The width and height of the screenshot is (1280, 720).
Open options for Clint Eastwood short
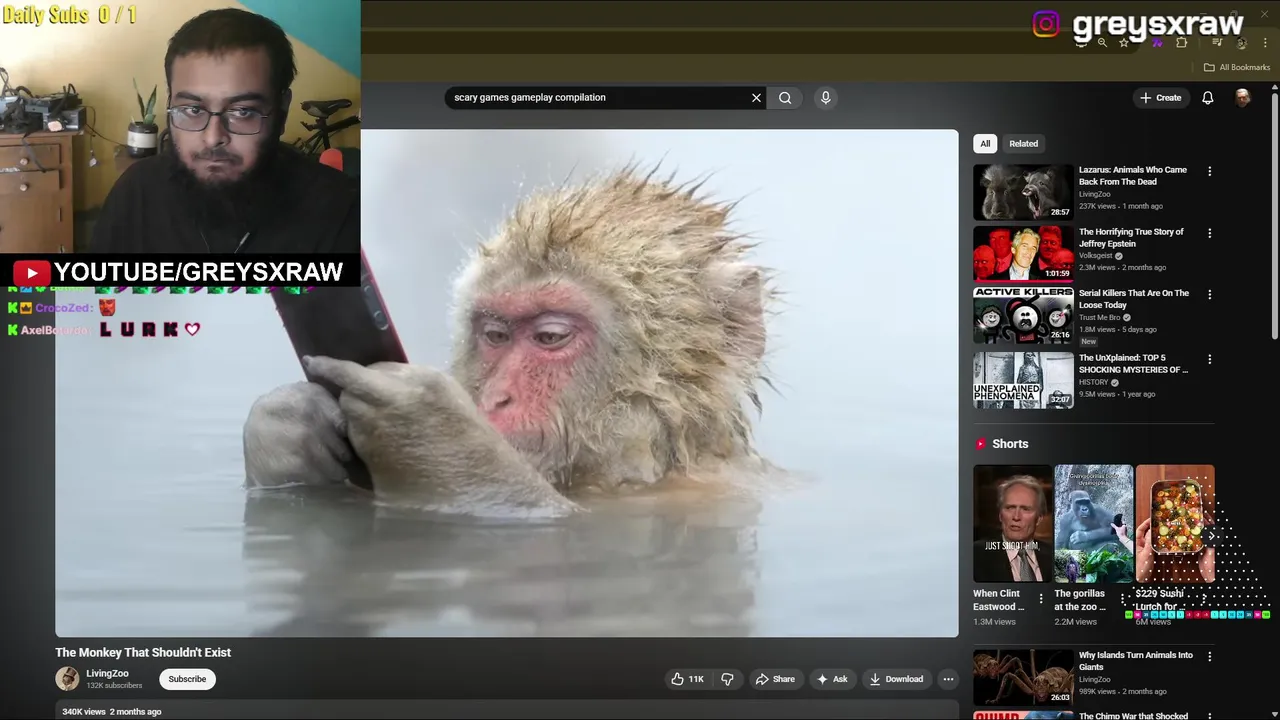point(1040,599)
